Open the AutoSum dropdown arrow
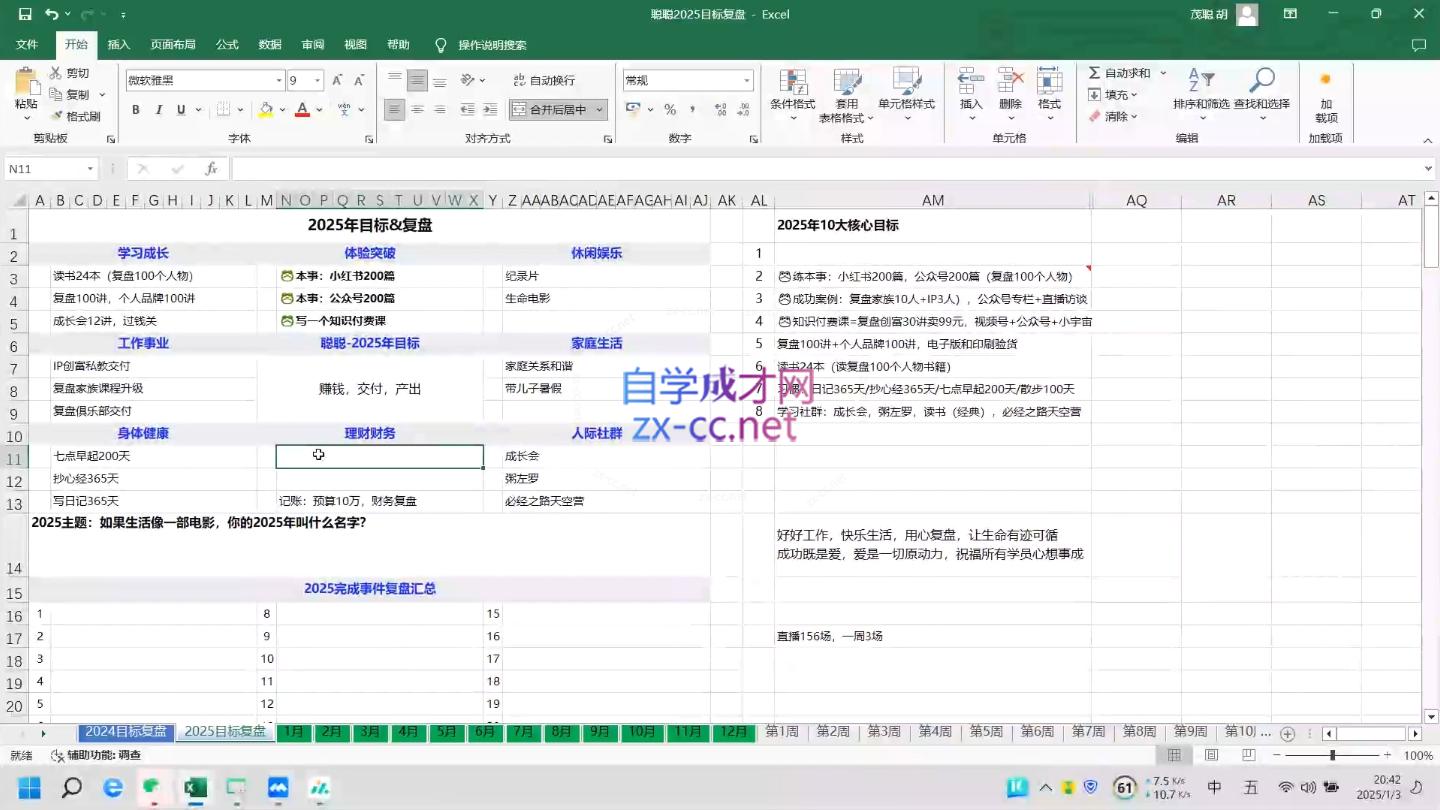Viewport: 1440px width, 810px height. coord(1163,73)
